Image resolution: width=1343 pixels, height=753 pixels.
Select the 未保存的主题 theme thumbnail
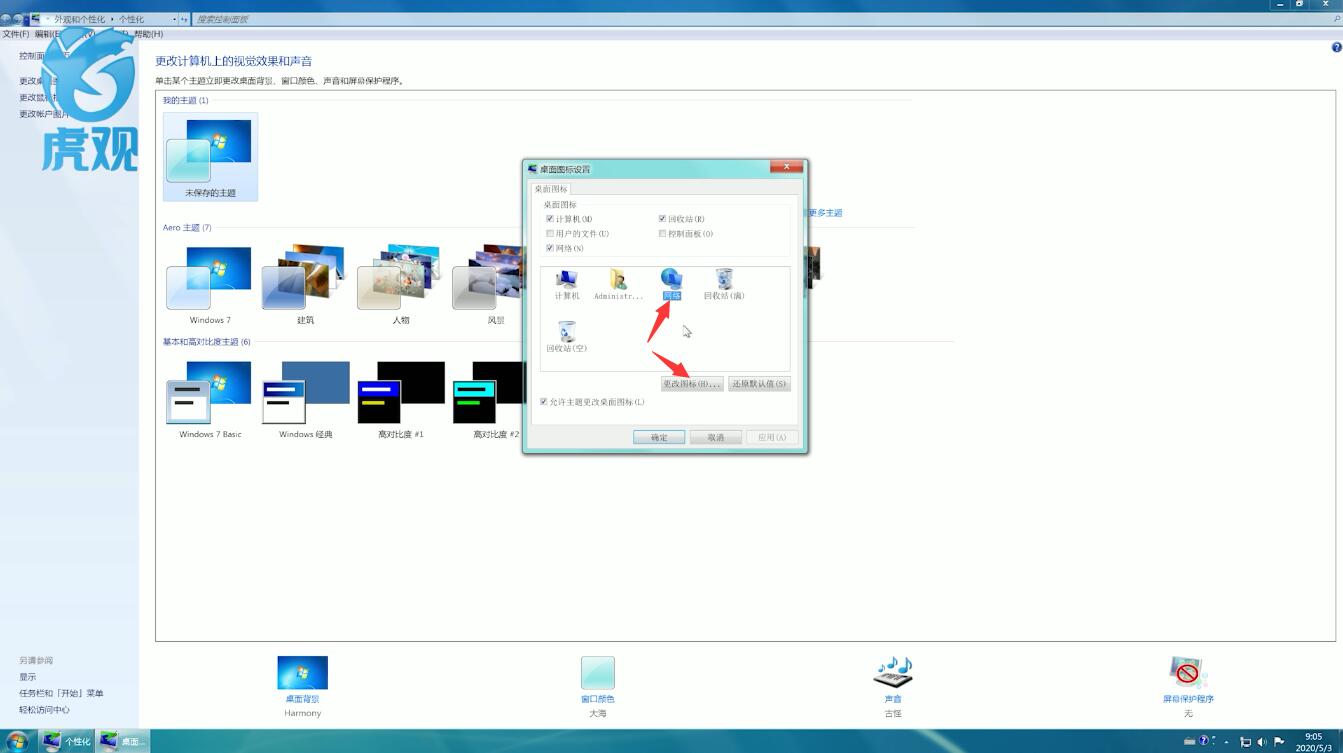coord(210,157)
